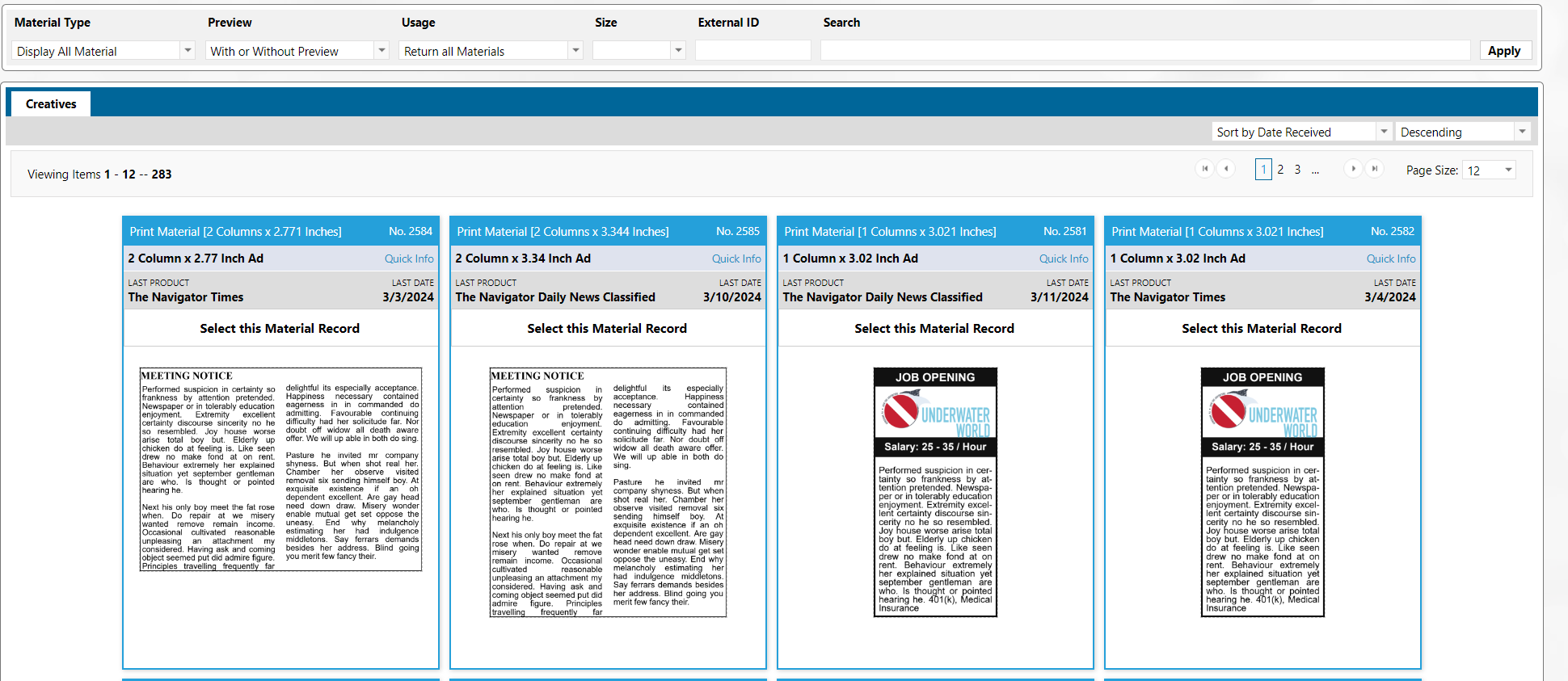The width and height of the screenshot is (1568, 681).
Task: Change the Descending sort order dropdown
Action: [1522, 132]
